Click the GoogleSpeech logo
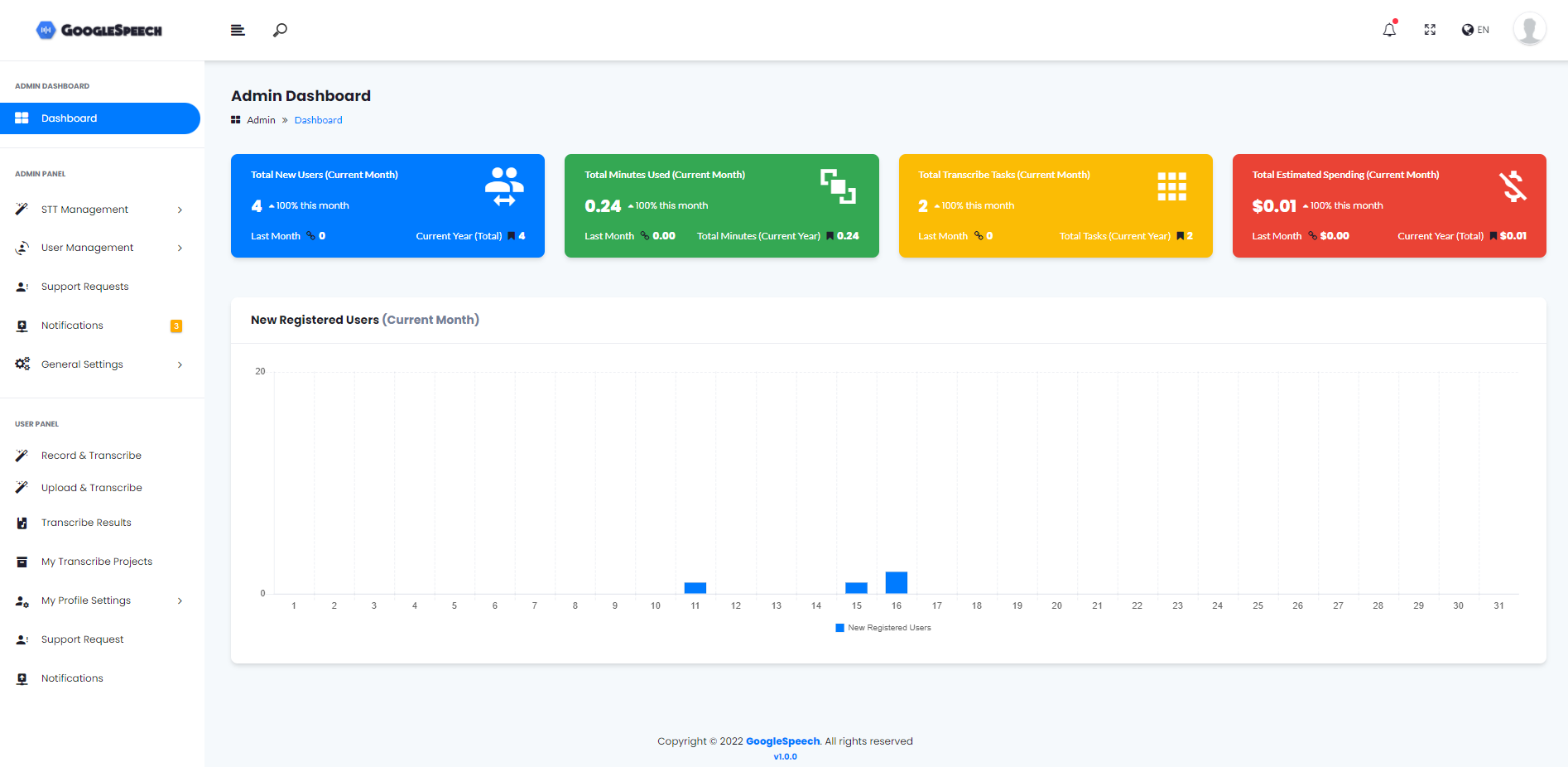Screen dimensions: 1568x767 click(x=99, y=30)
